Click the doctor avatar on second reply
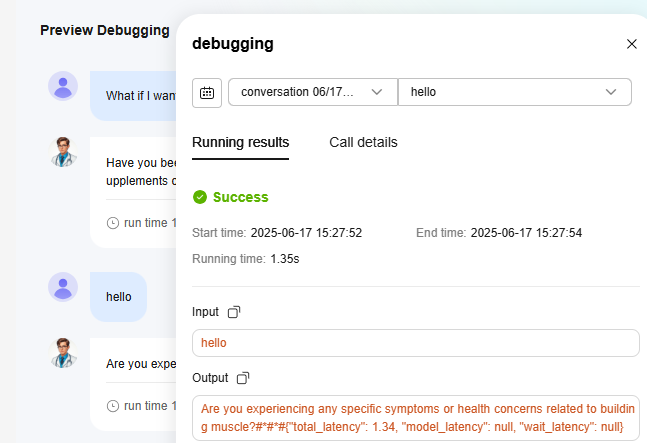The image size is (647, 443). pyautogui.click(x=63, y=353)
